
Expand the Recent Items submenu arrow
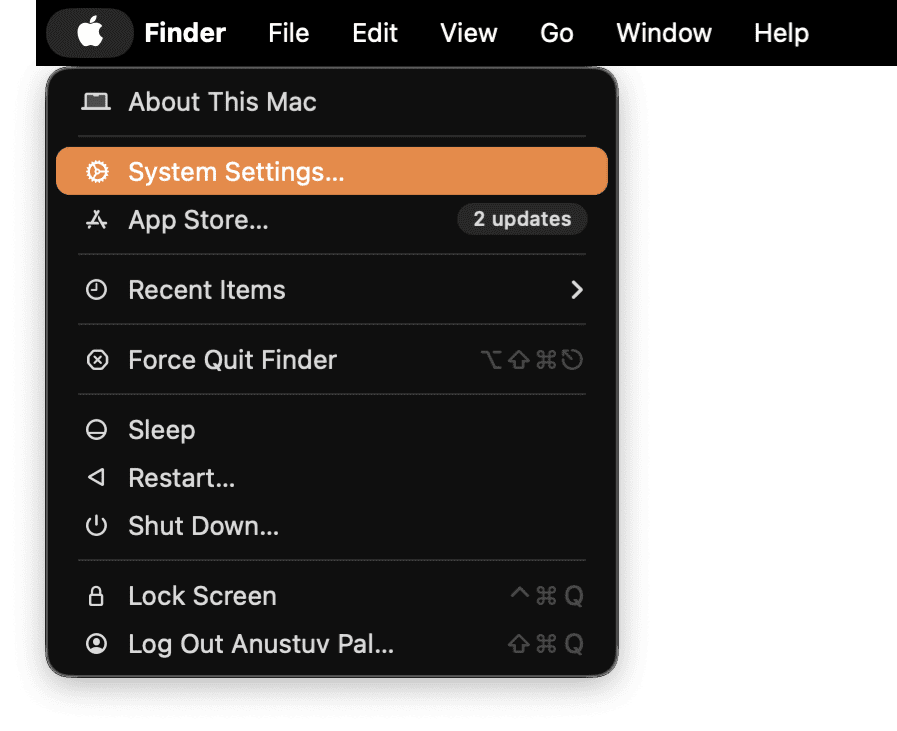(576, 290)
